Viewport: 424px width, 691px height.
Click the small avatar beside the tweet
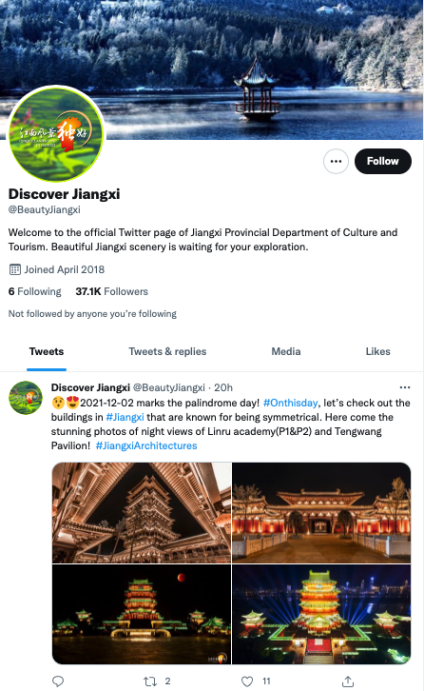[26, 398]
